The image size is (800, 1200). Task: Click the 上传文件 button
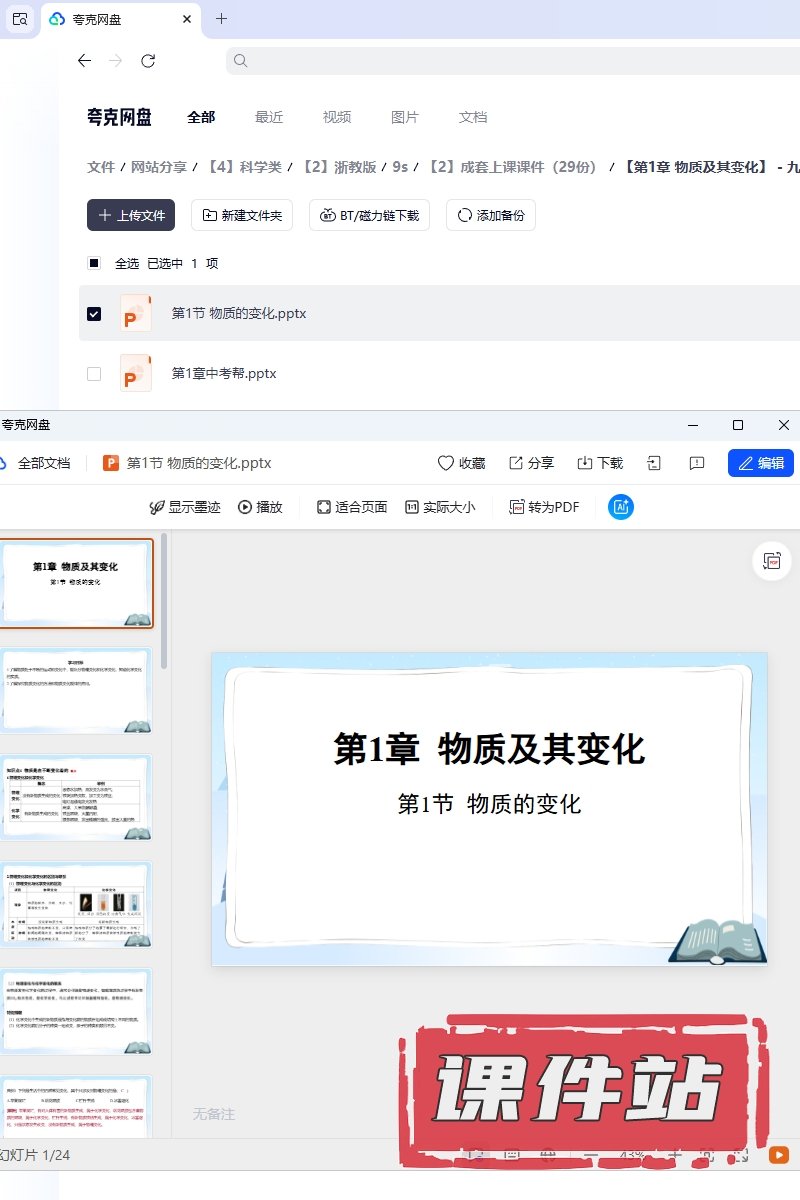click(x=131, y=215)
